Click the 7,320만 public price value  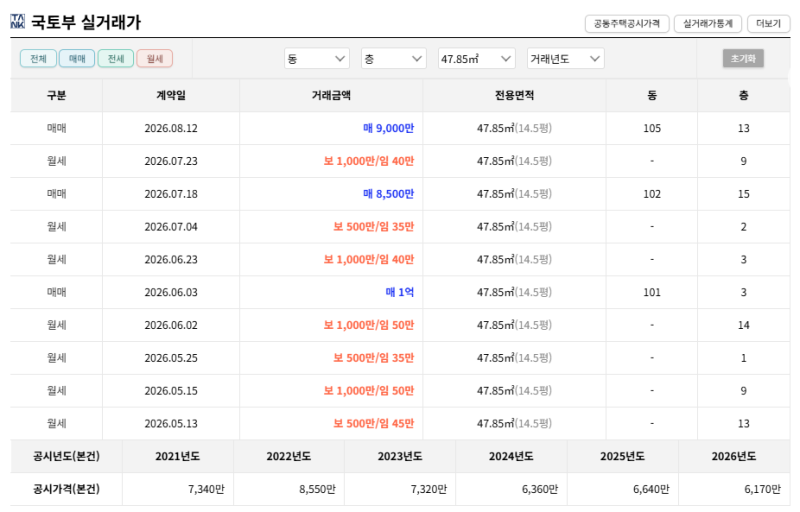pos(429,490)
